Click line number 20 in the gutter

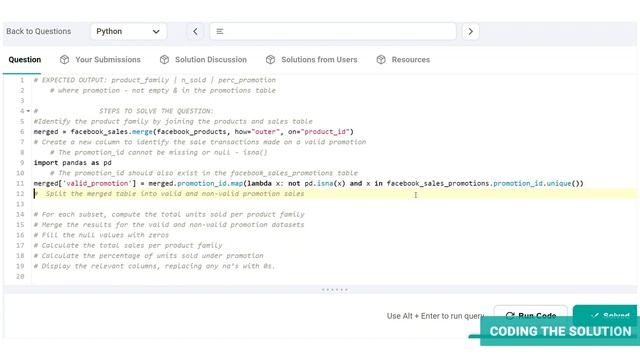pos(20,276)
